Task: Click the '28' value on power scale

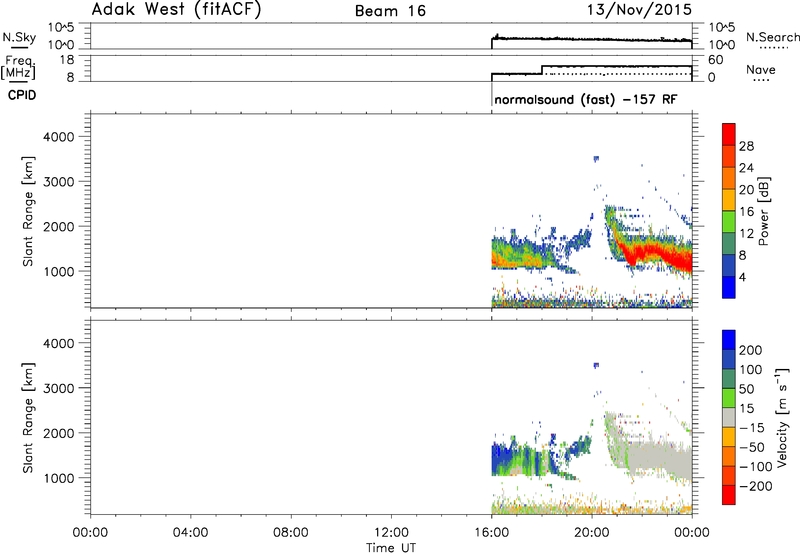Action: click(746, 146)
